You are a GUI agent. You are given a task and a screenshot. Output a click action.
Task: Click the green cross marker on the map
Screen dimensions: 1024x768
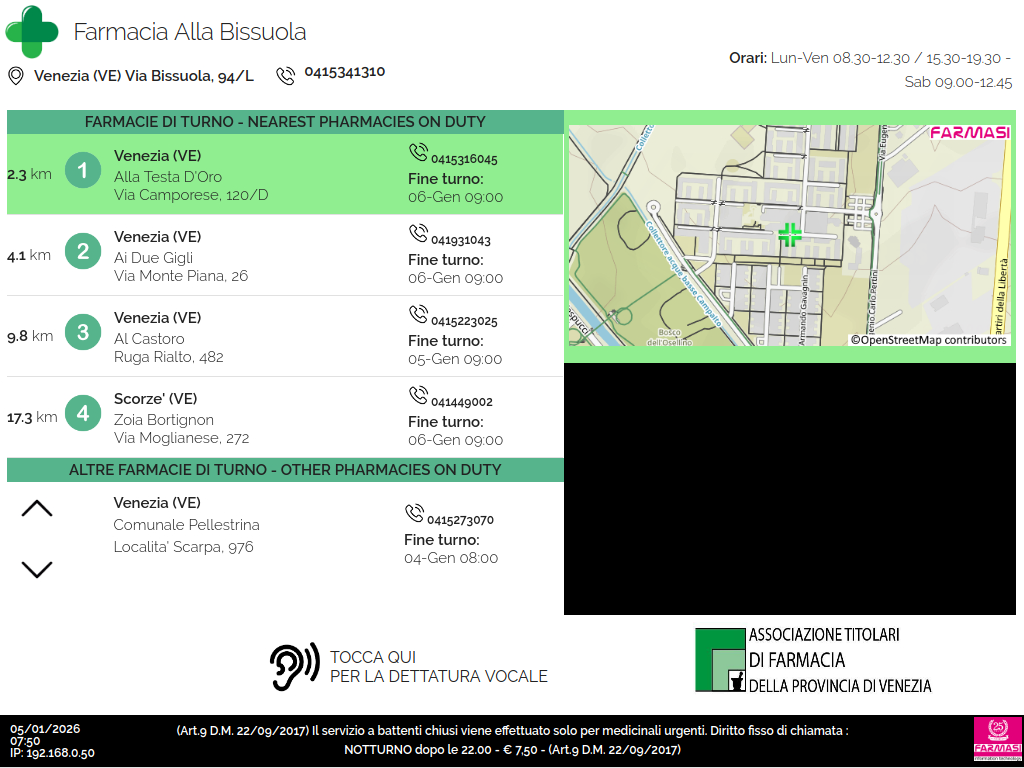(x=790, y=235)
